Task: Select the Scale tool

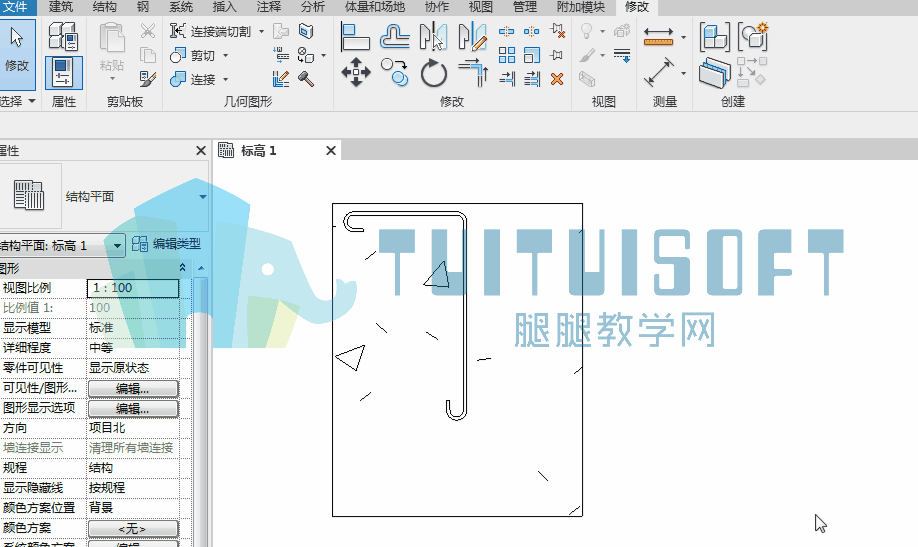Action: click(532, 55)
